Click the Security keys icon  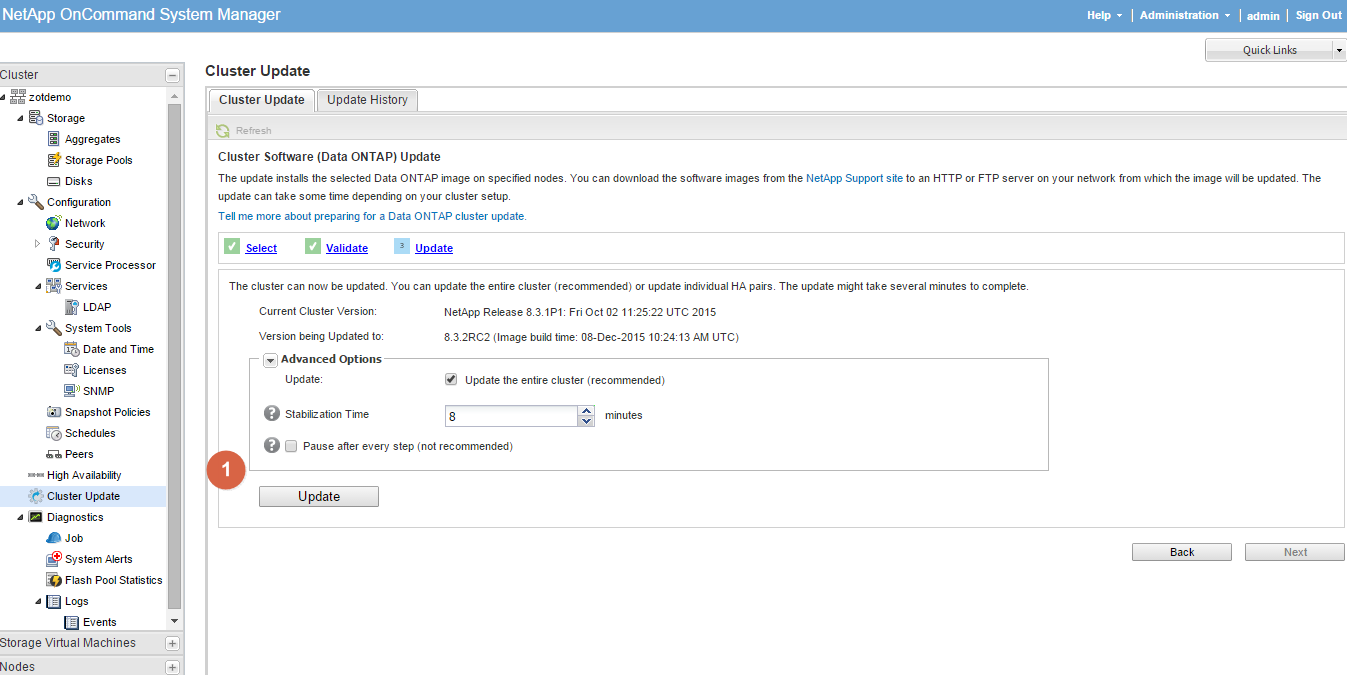coord(54,244)
